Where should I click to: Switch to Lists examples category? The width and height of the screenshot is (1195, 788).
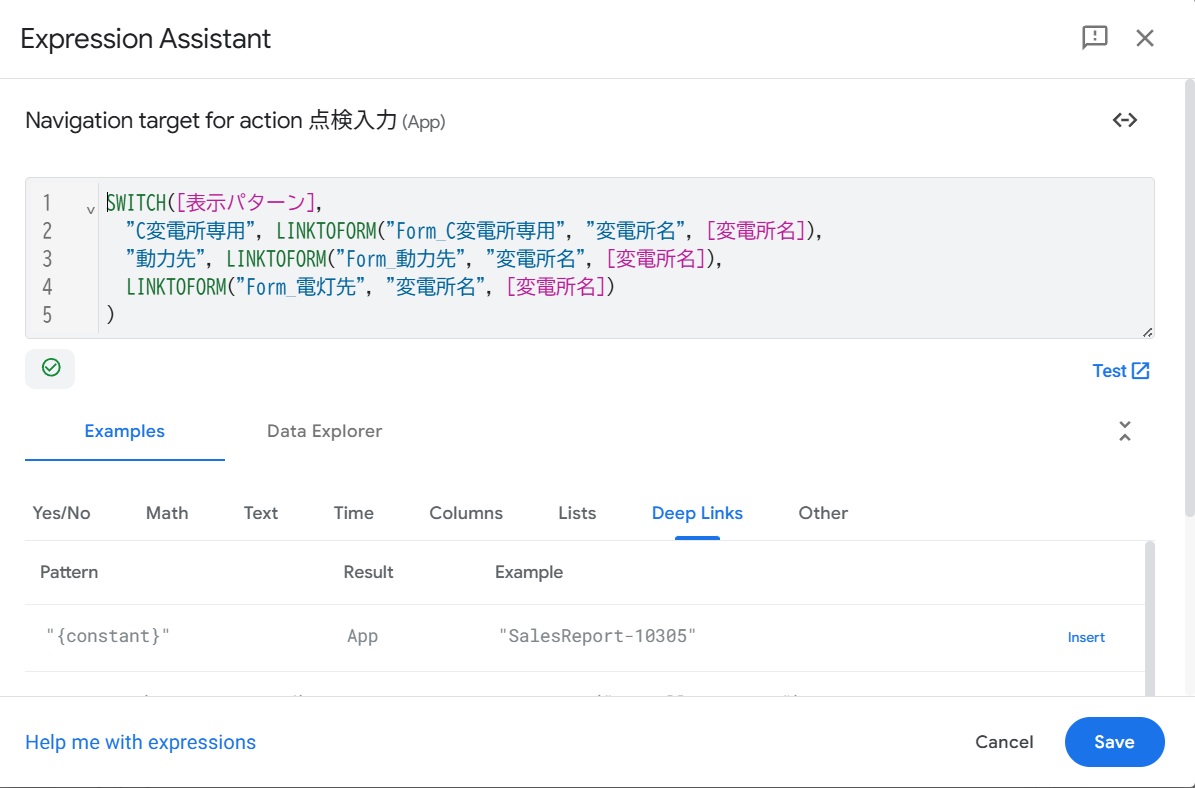[x=577, y=513]
